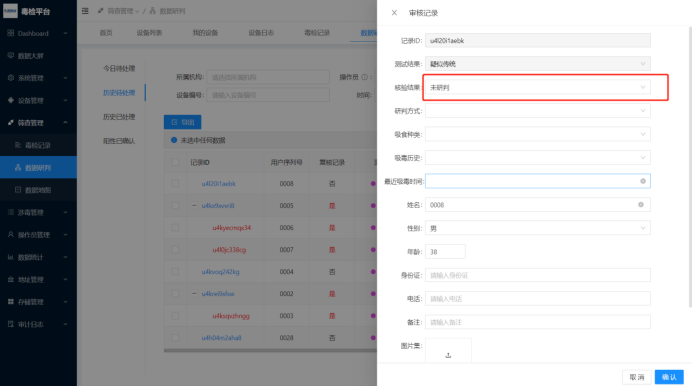This screenshot has width=693, height=386.
Task: Tick the select-all checkbox in the table header
Action: click(175, 162)
